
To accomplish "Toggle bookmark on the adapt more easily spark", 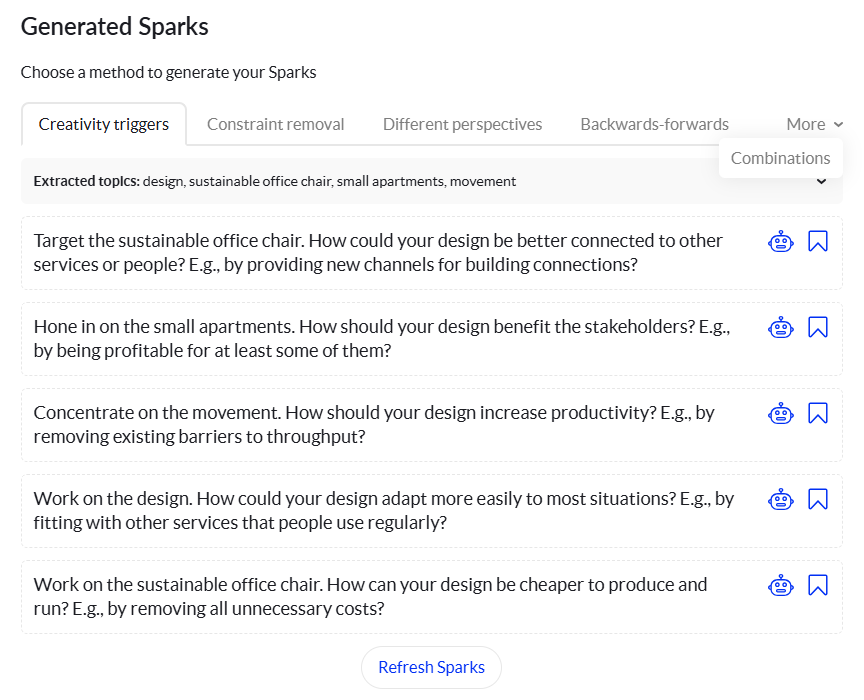I will pos(818,499).
